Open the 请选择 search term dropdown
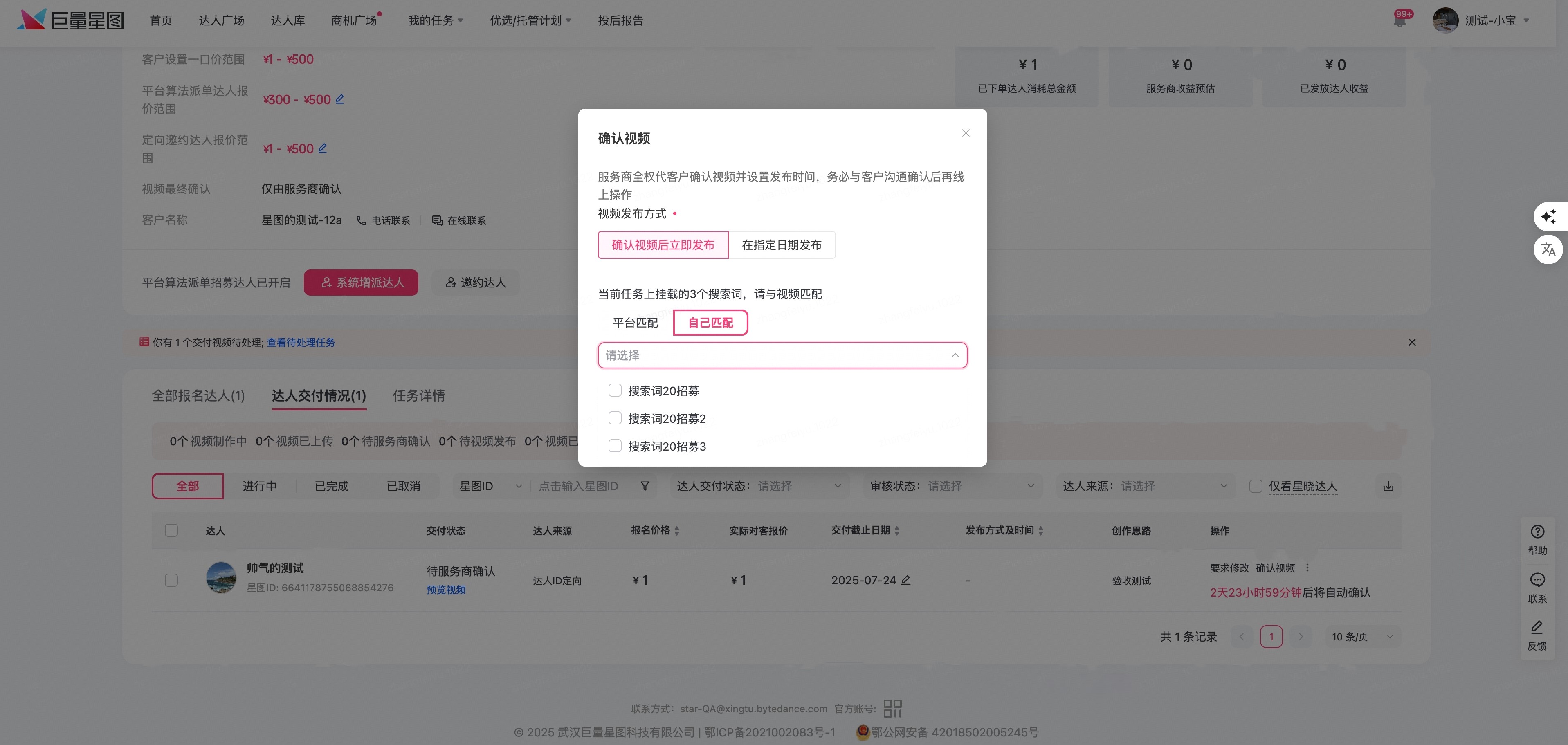Image resolution: width=1568 pixels, height=745 pixels. click(x=782, y=355)
